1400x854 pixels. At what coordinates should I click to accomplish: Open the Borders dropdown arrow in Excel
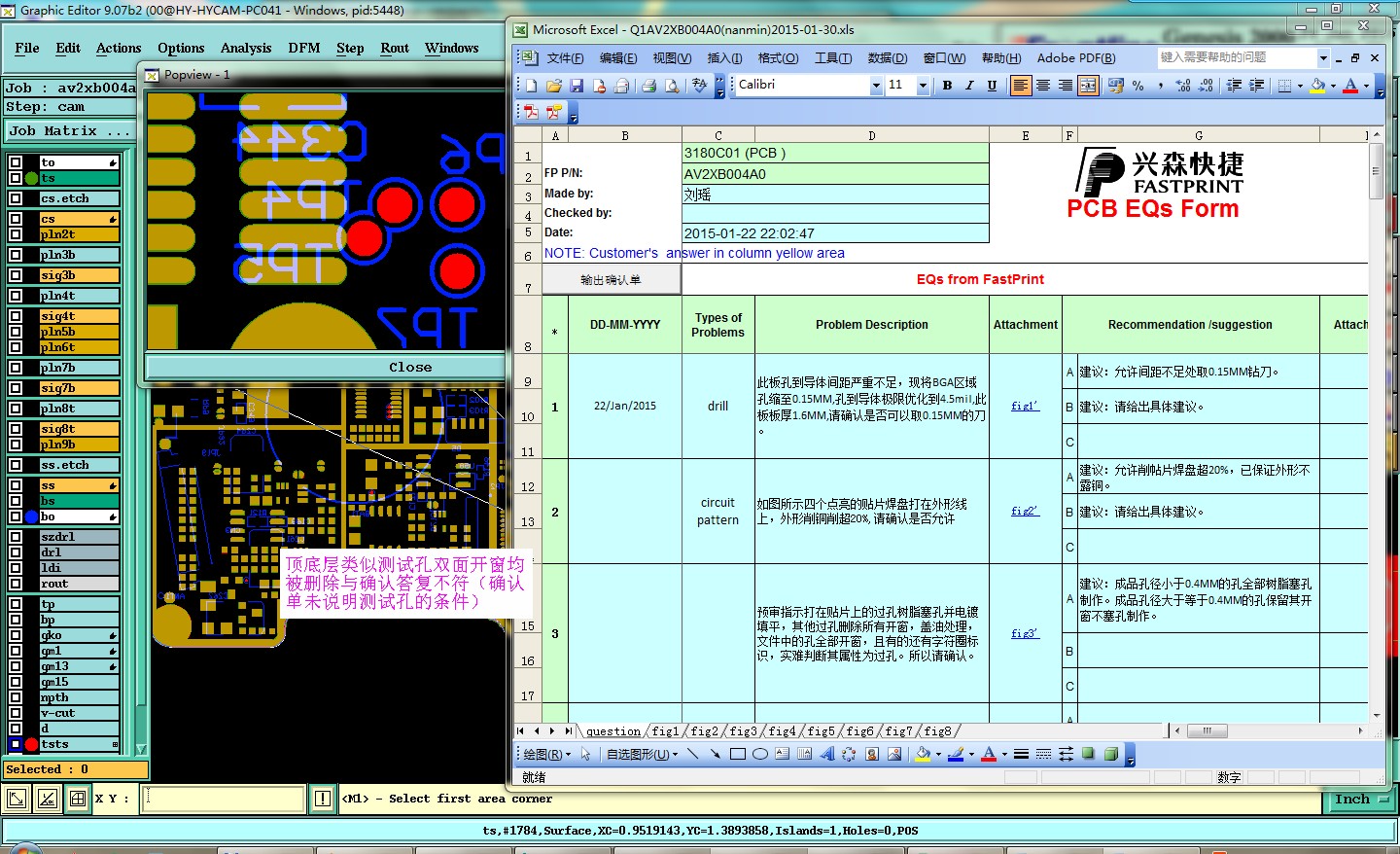pos(1300,86)
